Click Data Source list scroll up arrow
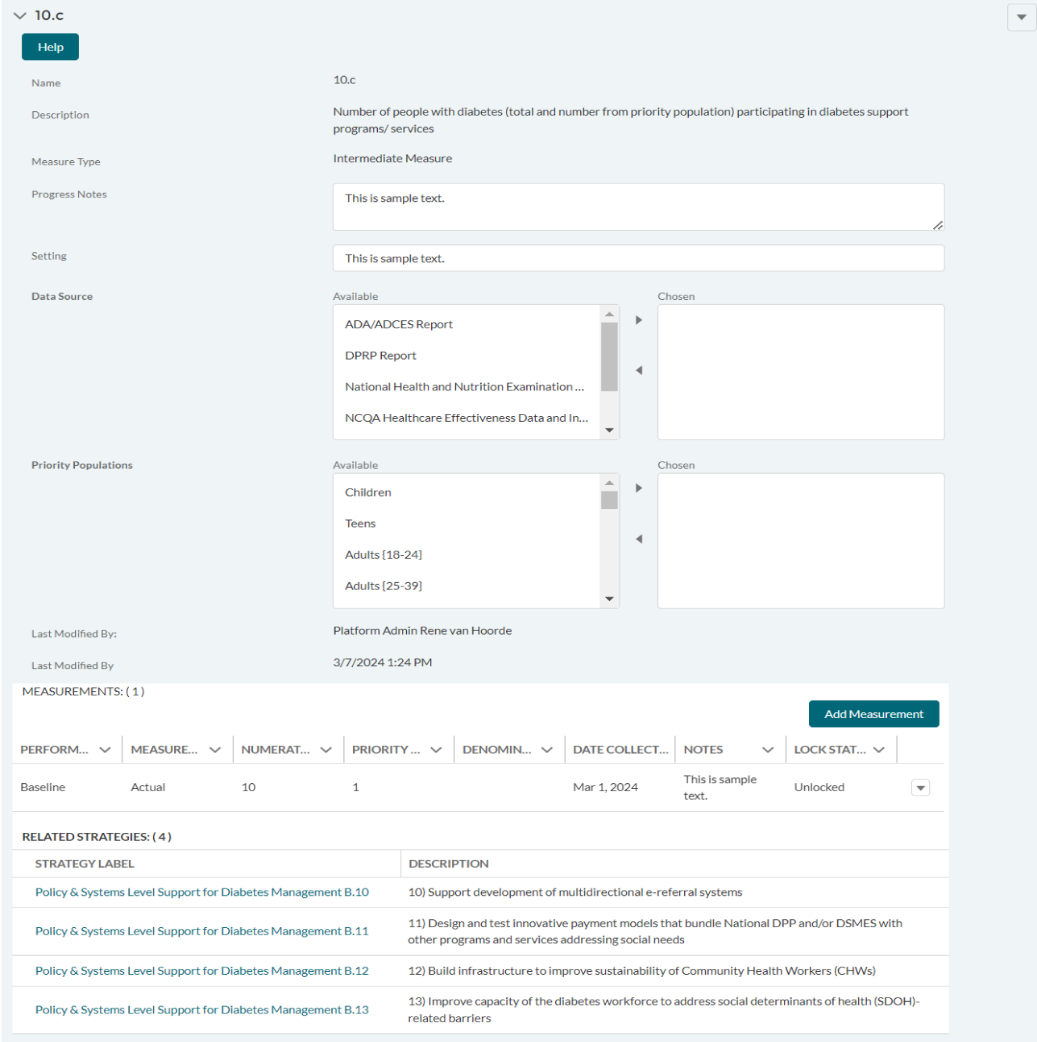 click(609, 314)
